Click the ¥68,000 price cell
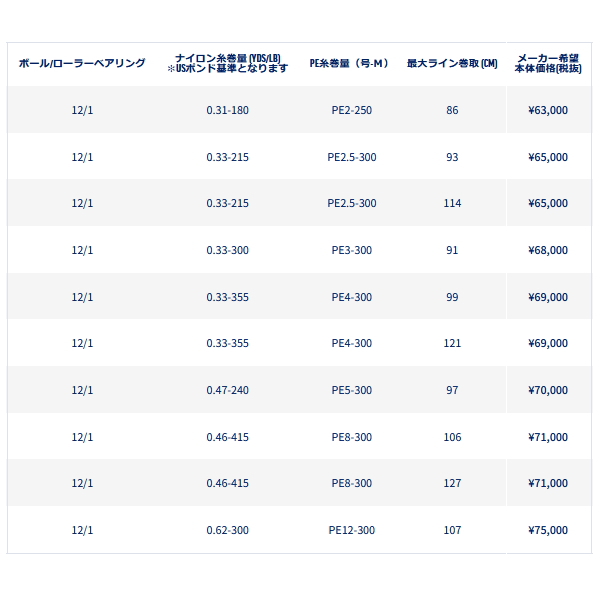This screenshot has width=600, height=600. 548,250
